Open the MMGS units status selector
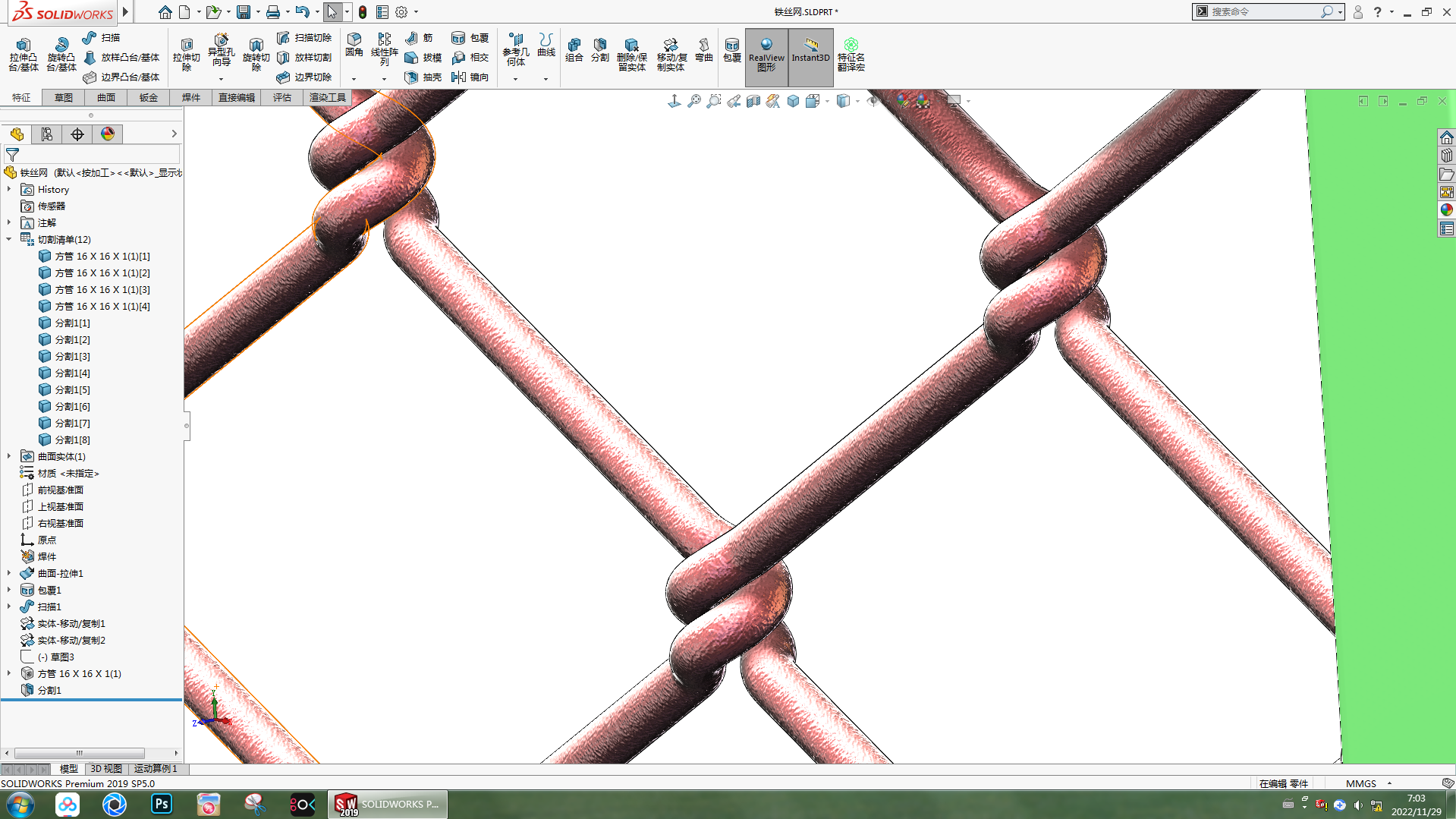1456x819 pixels. [x=1368, y=783]
